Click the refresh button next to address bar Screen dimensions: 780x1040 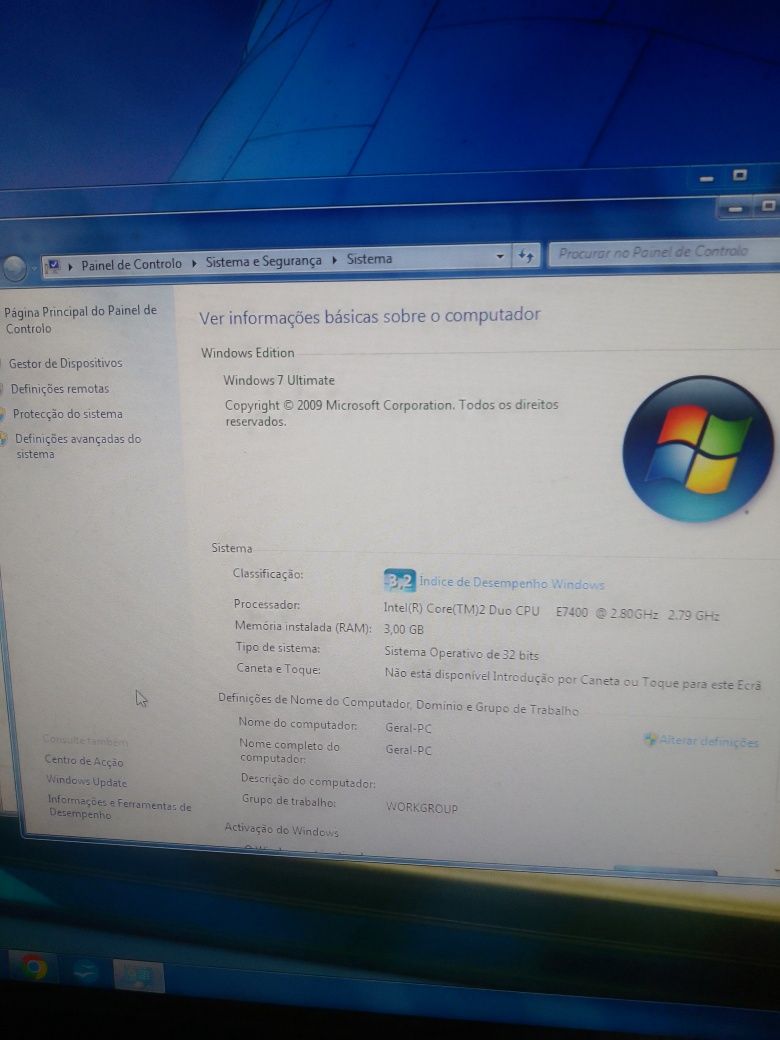click(x=527, y=255)
